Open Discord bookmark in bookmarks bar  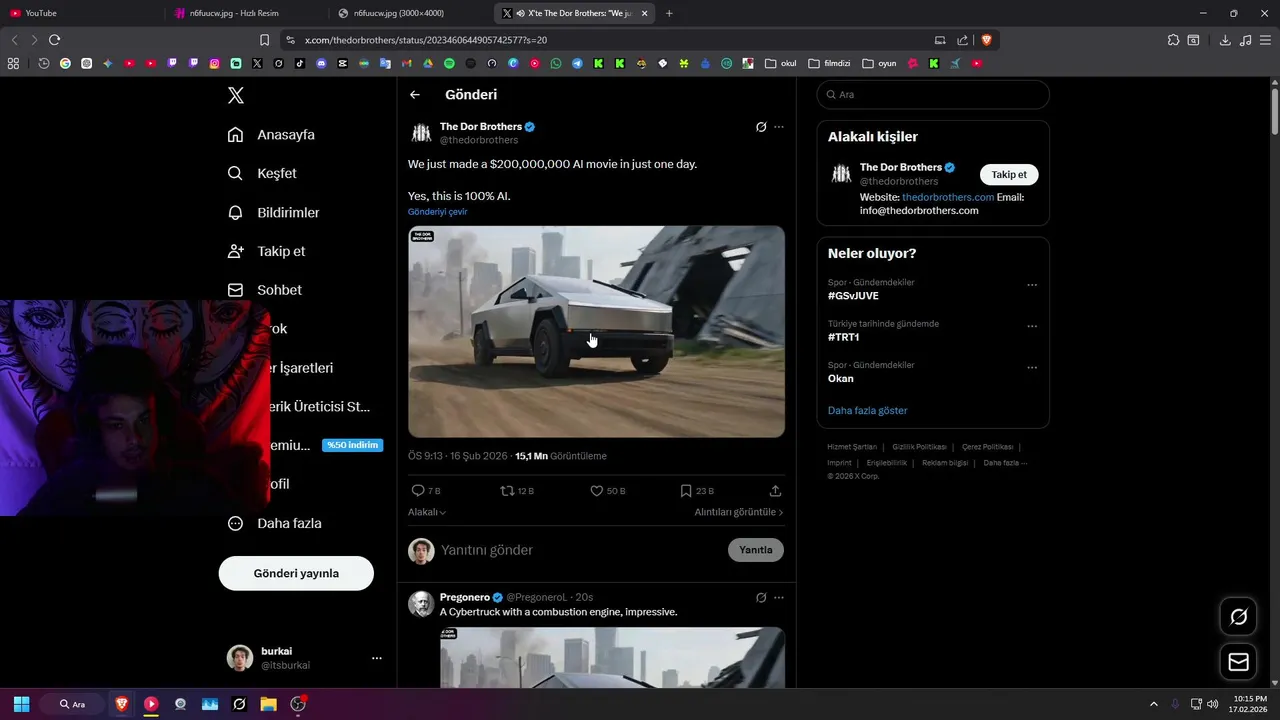point(321,63)
